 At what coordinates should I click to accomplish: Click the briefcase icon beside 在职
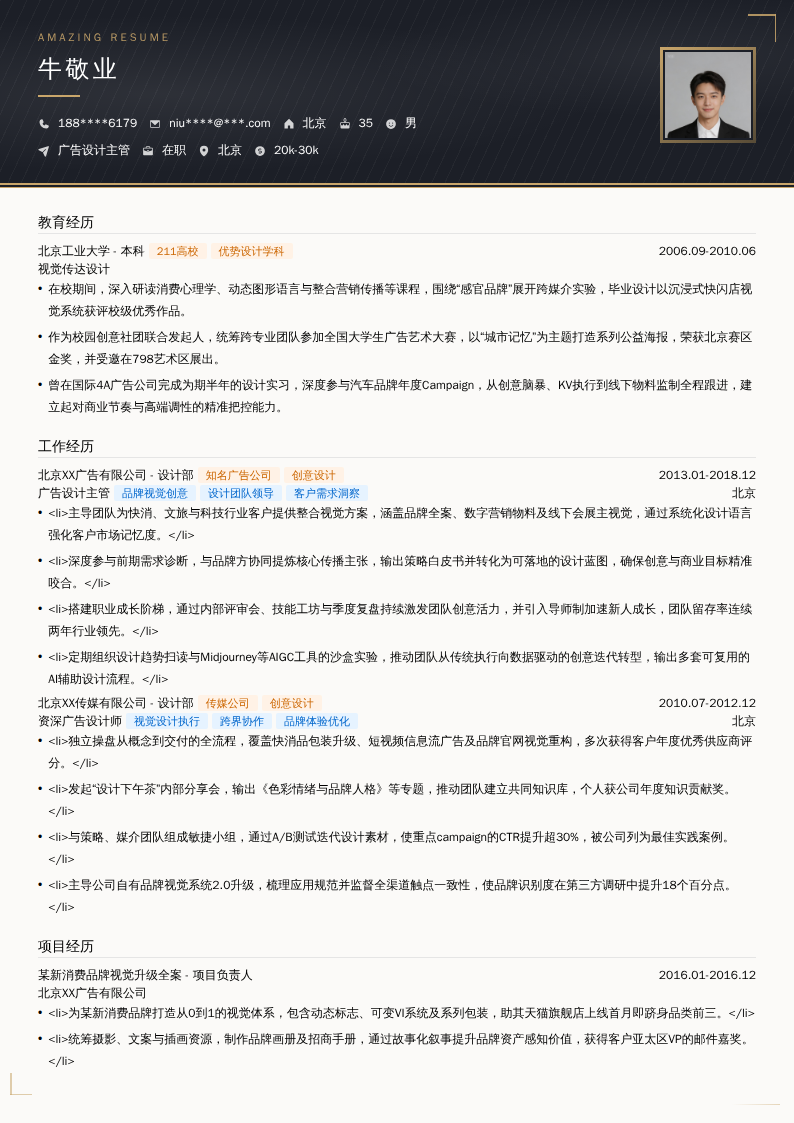coord(148,151)
